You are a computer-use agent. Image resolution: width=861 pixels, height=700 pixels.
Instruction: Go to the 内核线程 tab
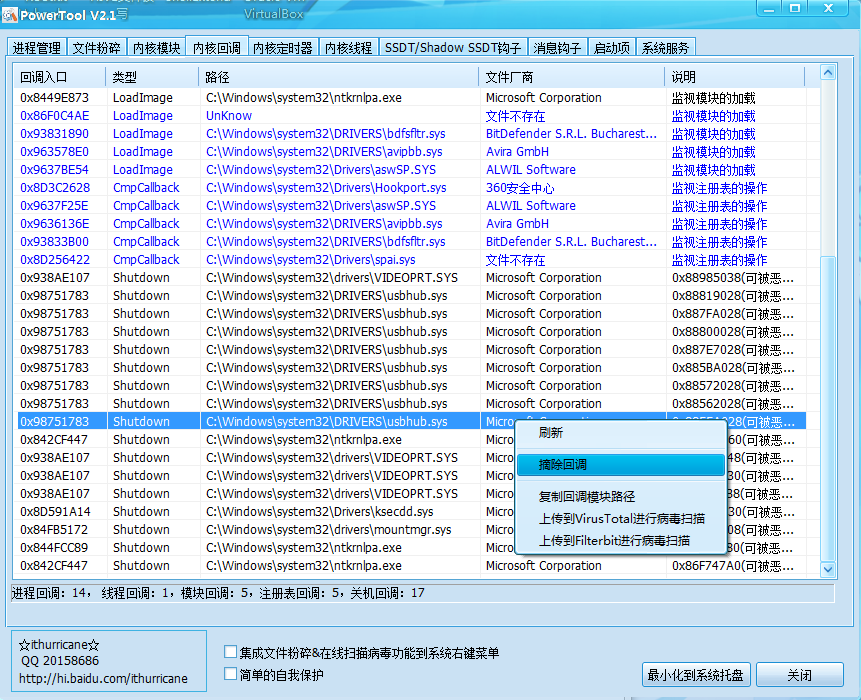(x=349, y=48)
